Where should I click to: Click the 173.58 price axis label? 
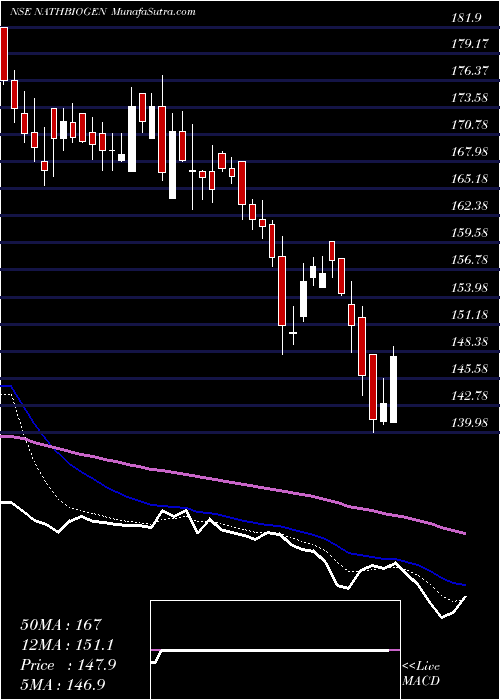[470, 97]
